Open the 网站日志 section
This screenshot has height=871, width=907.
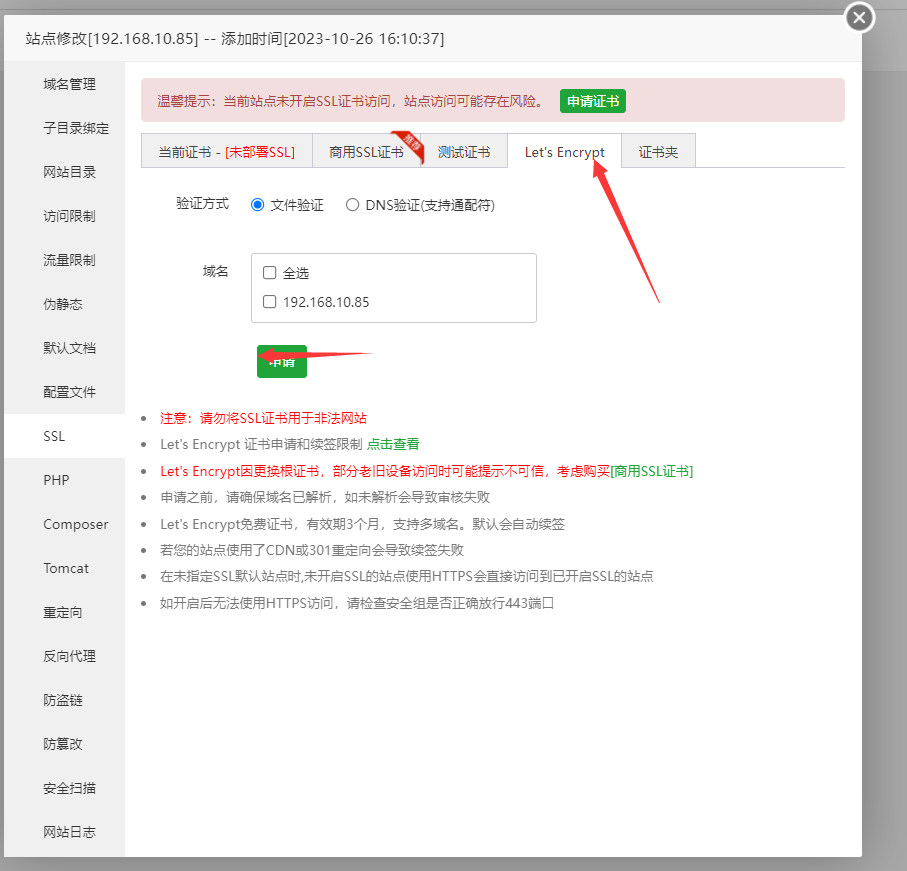tap(64, 832)
